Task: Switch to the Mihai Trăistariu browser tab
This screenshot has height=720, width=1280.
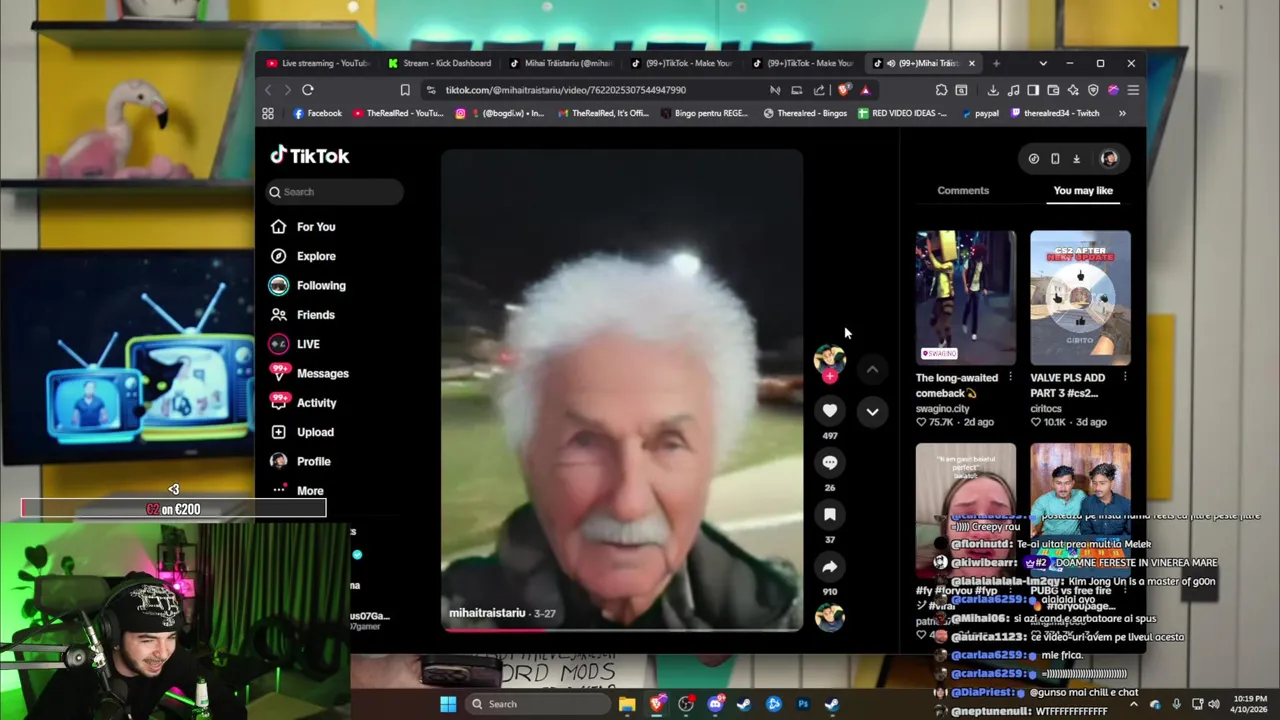Action: 562,63
